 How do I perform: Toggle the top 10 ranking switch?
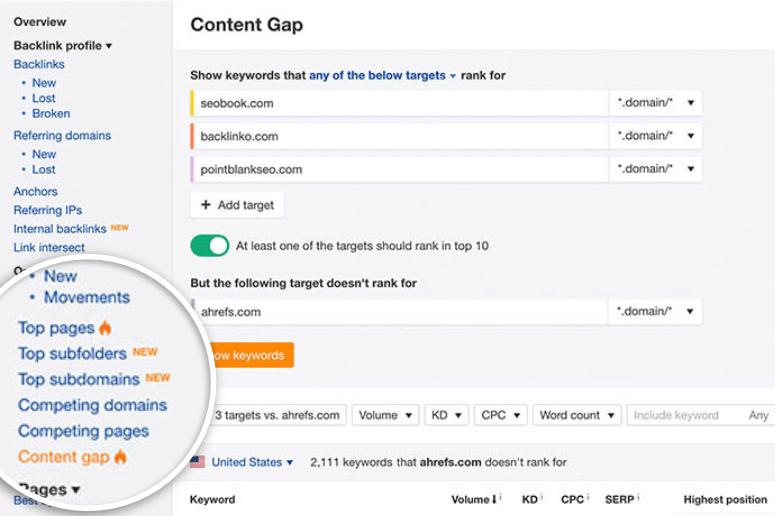pos(210,246)
